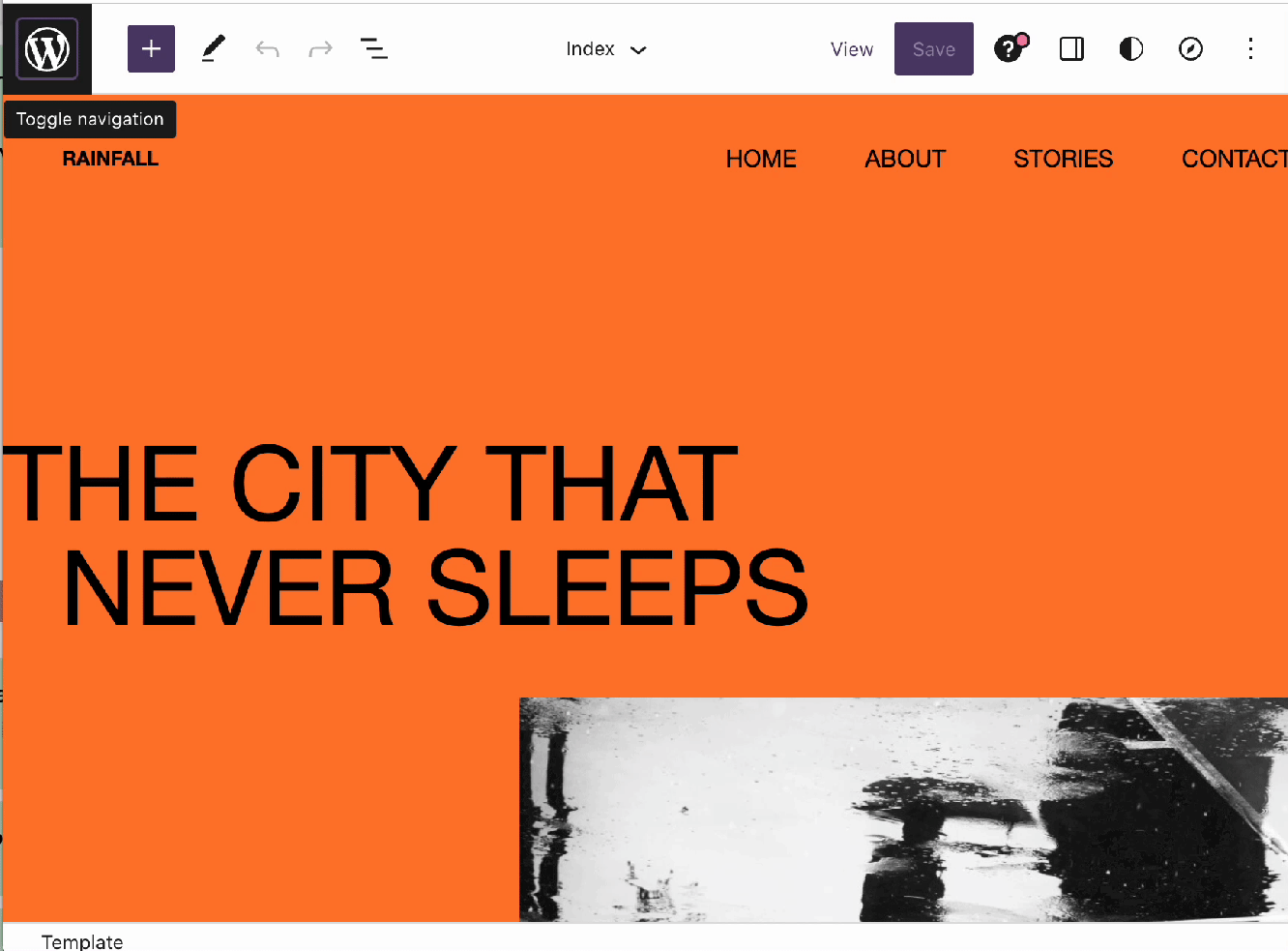Open the compass guide icon

(x=1190, y=48)
